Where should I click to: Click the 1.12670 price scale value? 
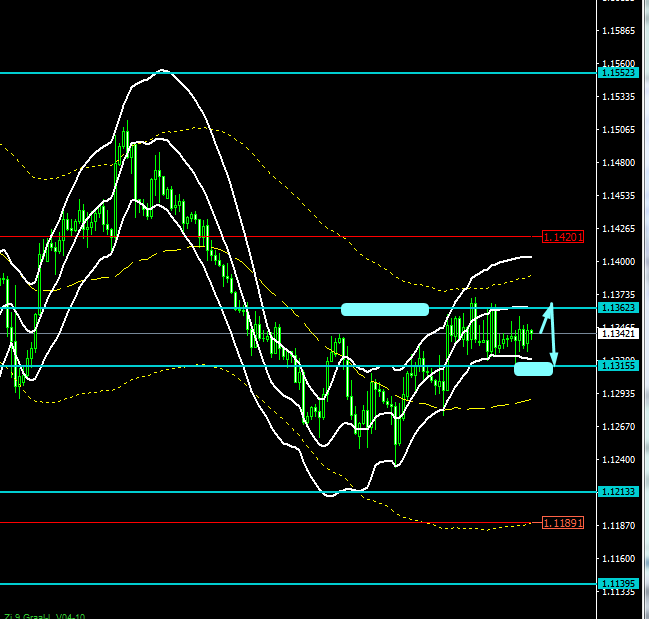pos(620,427)
